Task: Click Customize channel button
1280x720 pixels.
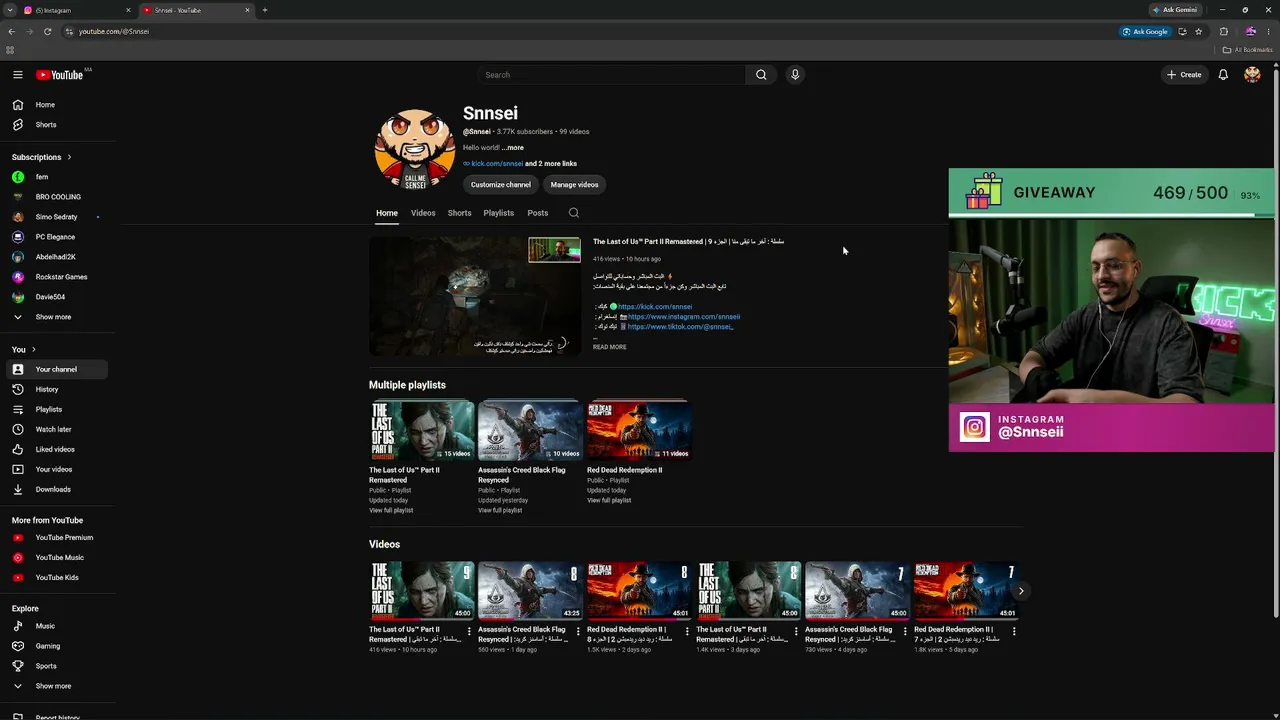Action: pyautogui.click(x=501, y=185)
